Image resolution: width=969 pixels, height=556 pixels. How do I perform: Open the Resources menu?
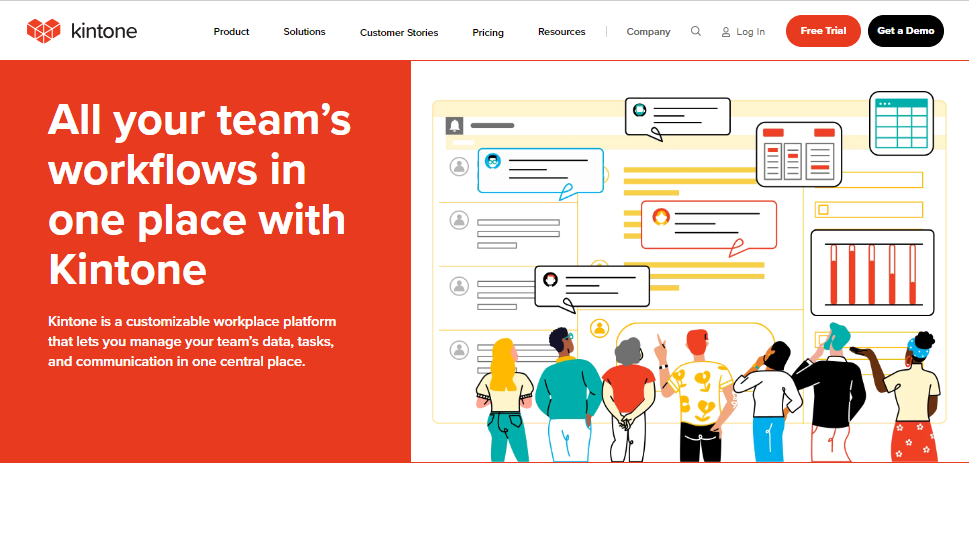(561, 32)
